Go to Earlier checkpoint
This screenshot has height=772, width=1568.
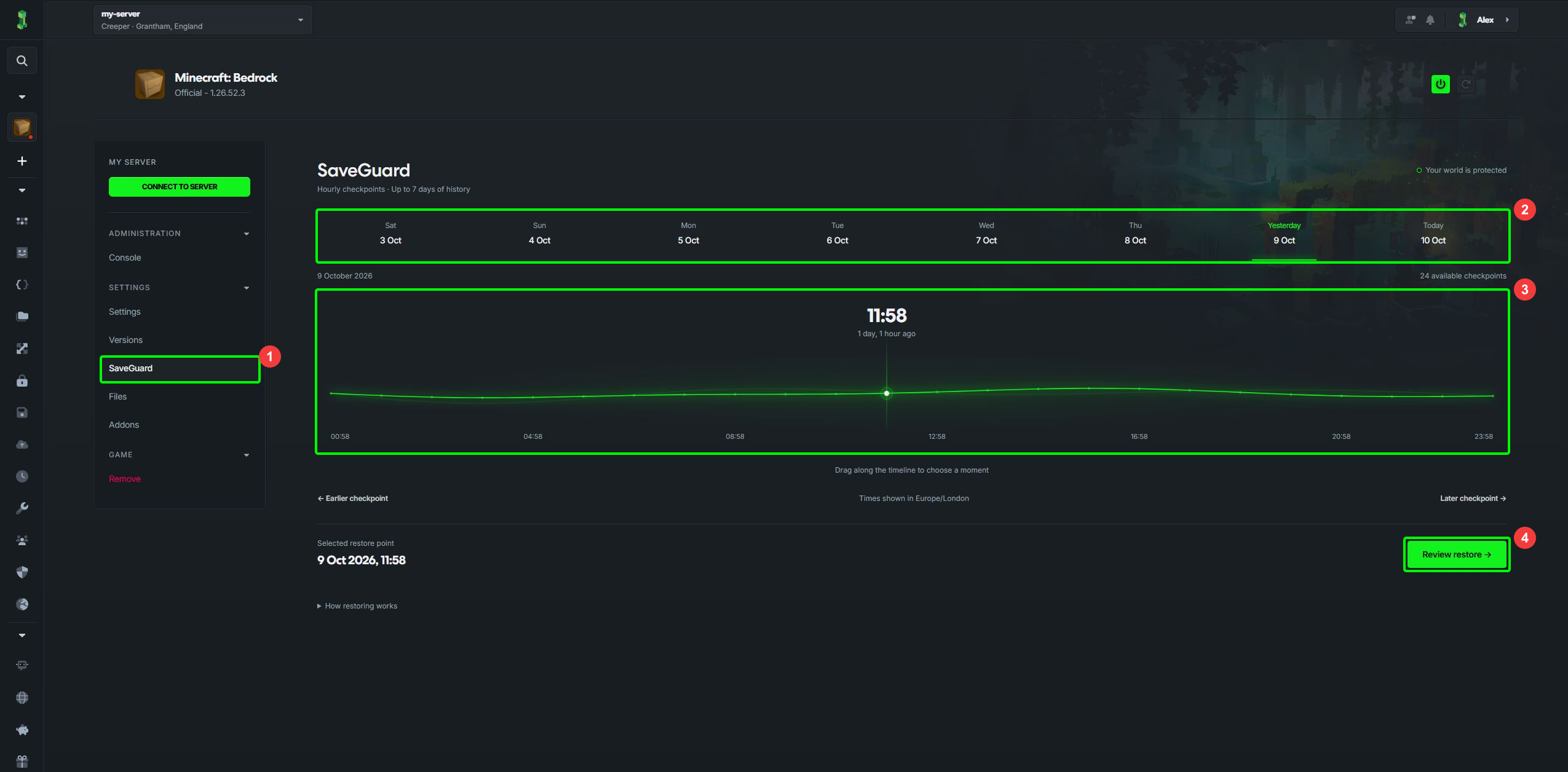point(353,498)
